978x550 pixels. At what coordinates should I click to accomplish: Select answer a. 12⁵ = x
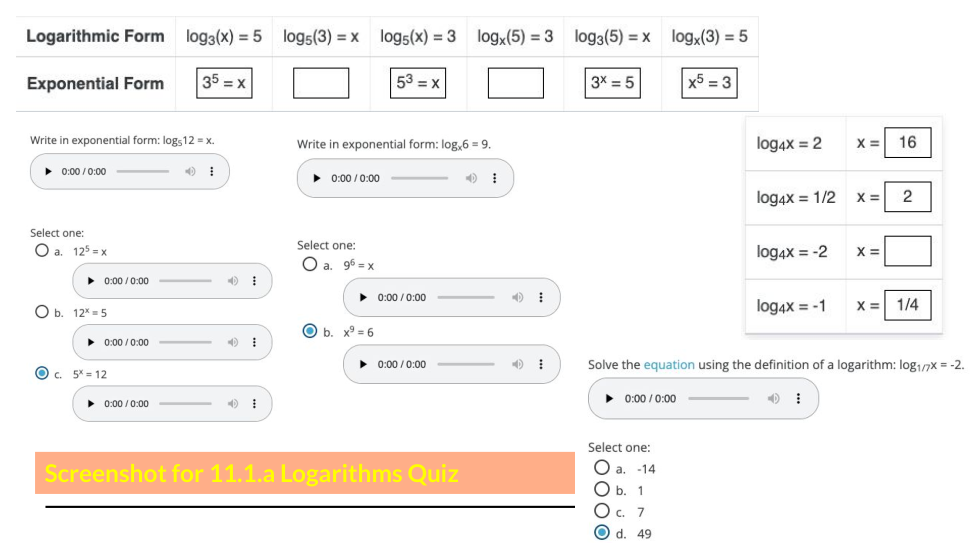[x=41, y=251]
